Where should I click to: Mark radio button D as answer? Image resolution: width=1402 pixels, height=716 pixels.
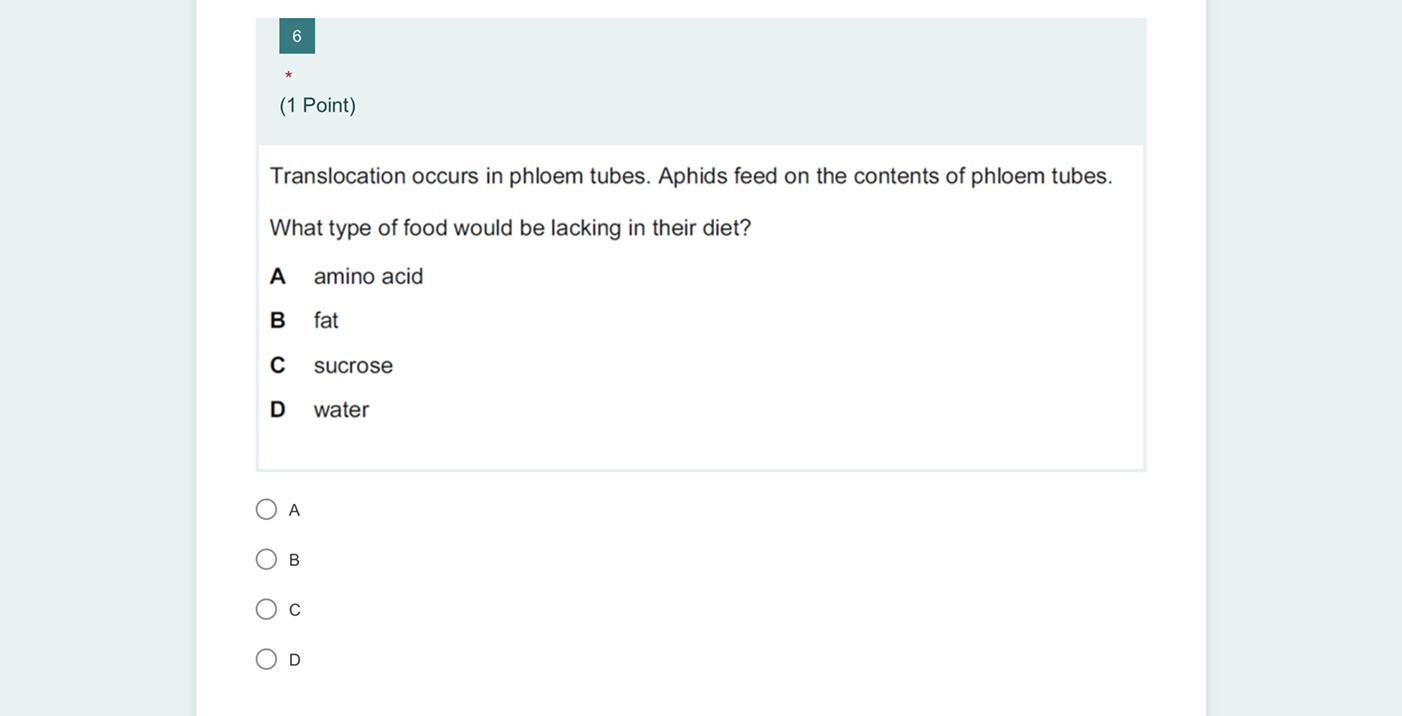266,660
